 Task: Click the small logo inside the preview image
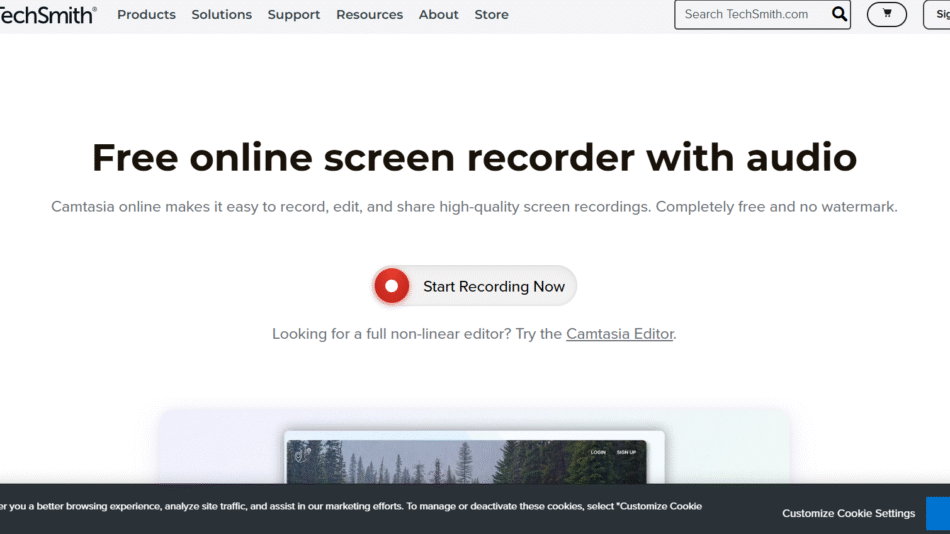pyautogui.click(x=302, y=454)
